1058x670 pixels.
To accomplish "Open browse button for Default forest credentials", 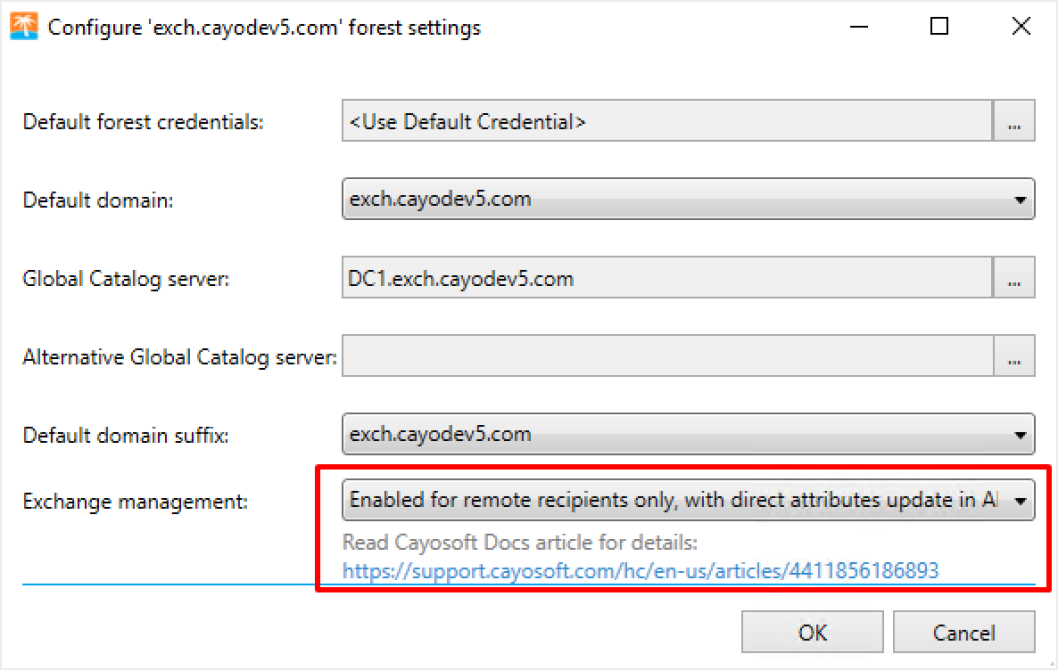I will (1013, 121).
